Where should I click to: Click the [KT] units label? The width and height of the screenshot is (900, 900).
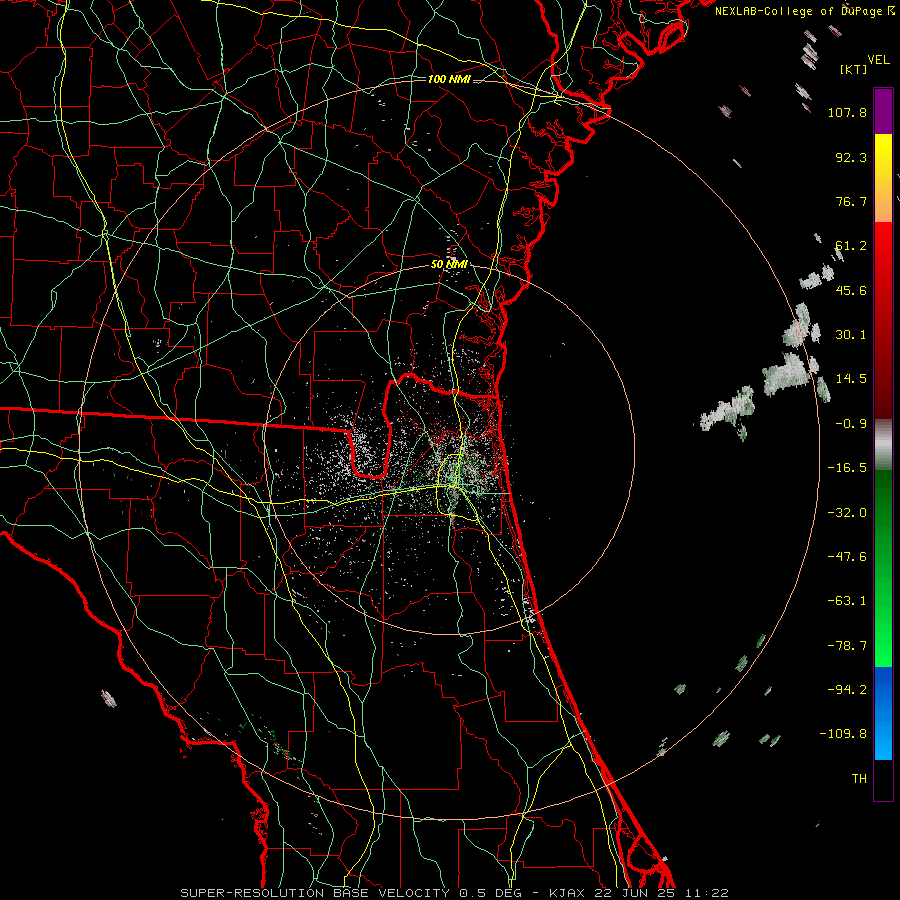pos(854,69)
